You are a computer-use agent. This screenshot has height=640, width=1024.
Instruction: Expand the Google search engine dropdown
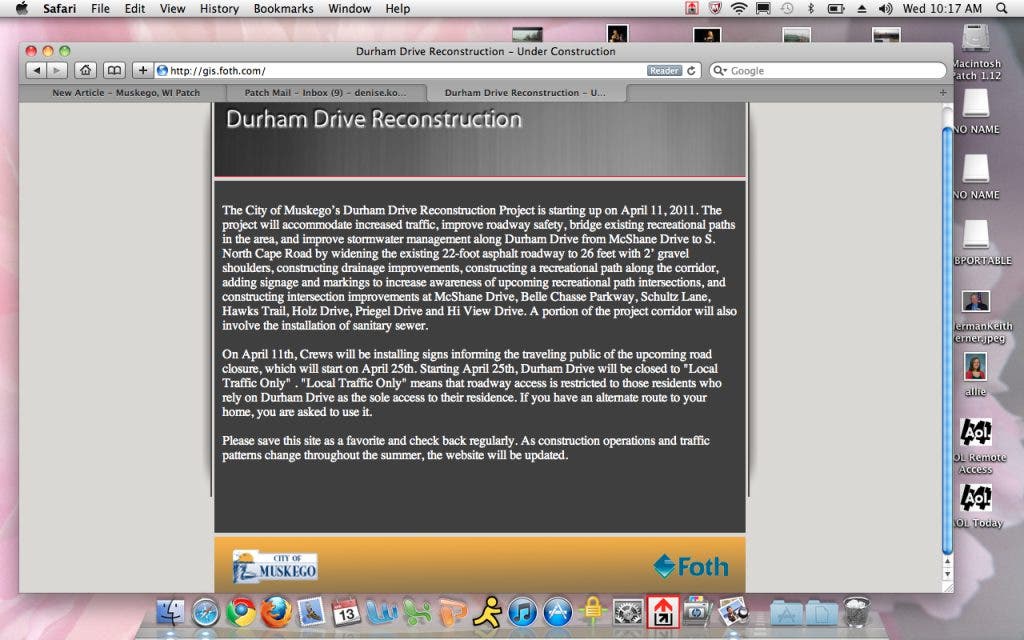click(721, 71)
